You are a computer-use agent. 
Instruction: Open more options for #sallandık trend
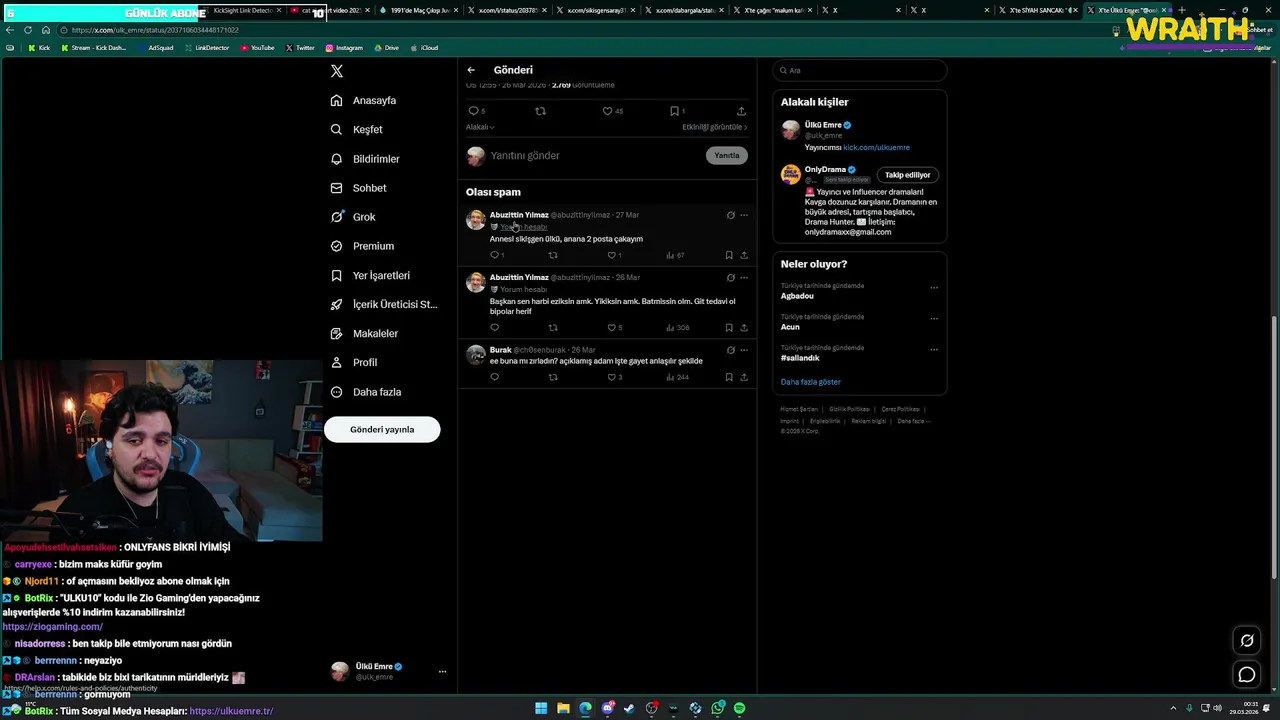(934, 349)
